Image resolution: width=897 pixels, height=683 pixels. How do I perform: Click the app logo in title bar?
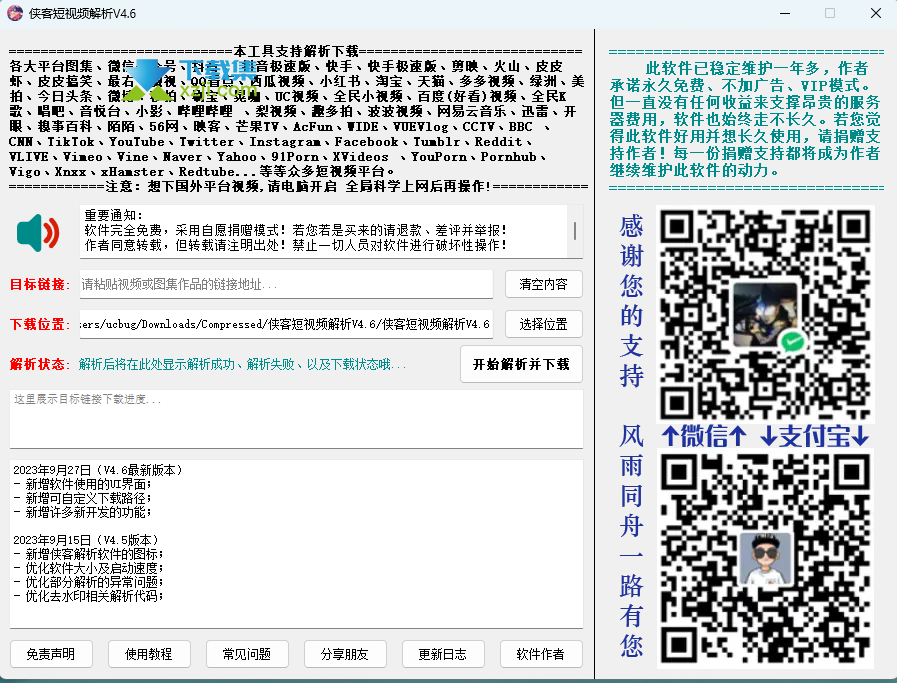[x=15, y=13]
